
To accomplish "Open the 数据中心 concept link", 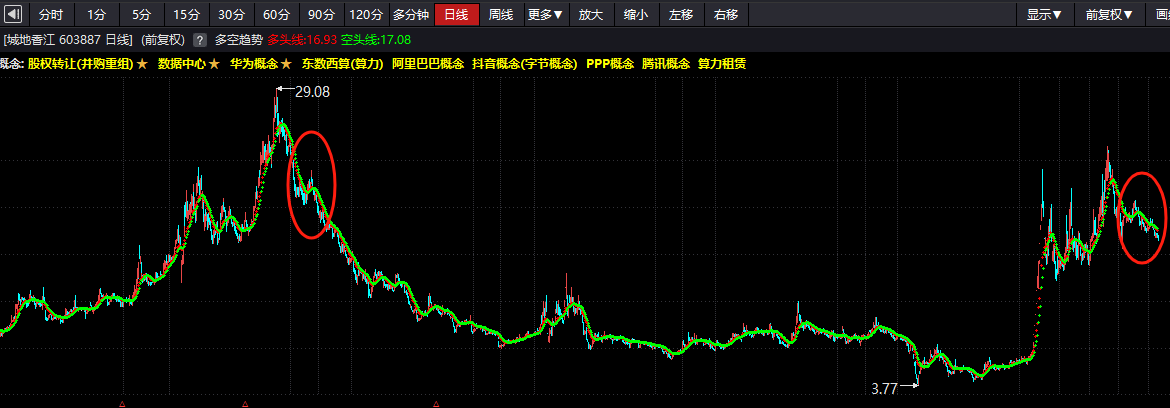I will (182, 64).
